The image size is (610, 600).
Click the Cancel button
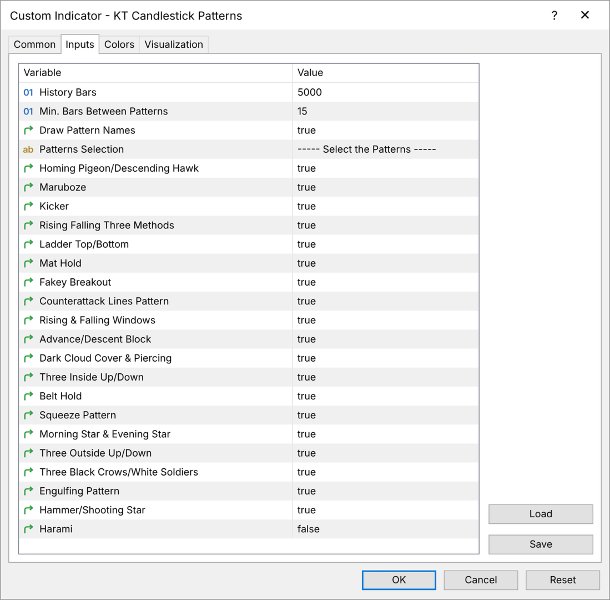pos(480,580)
